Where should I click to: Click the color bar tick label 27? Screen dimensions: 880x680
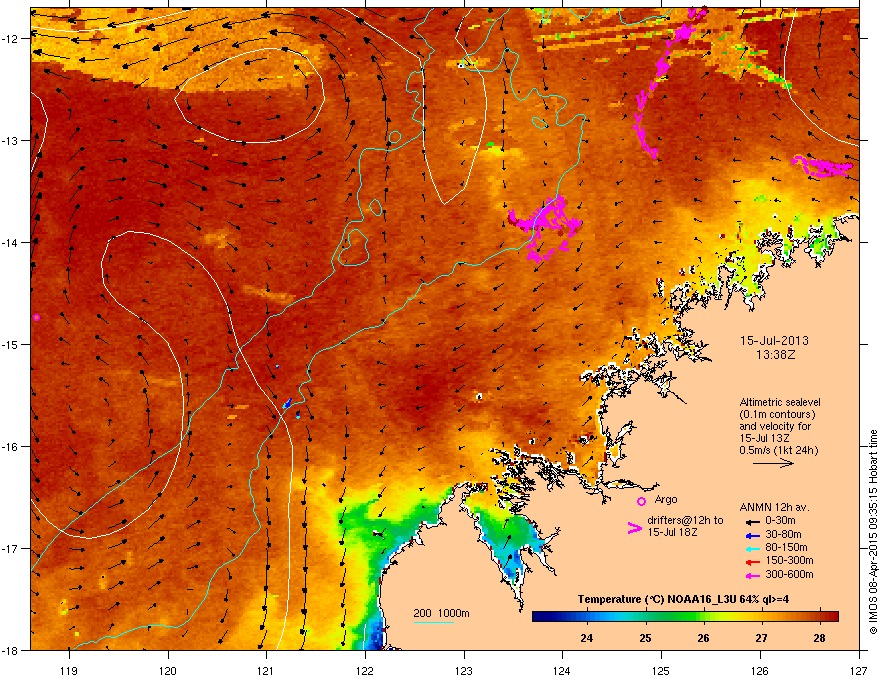point(761,638)
